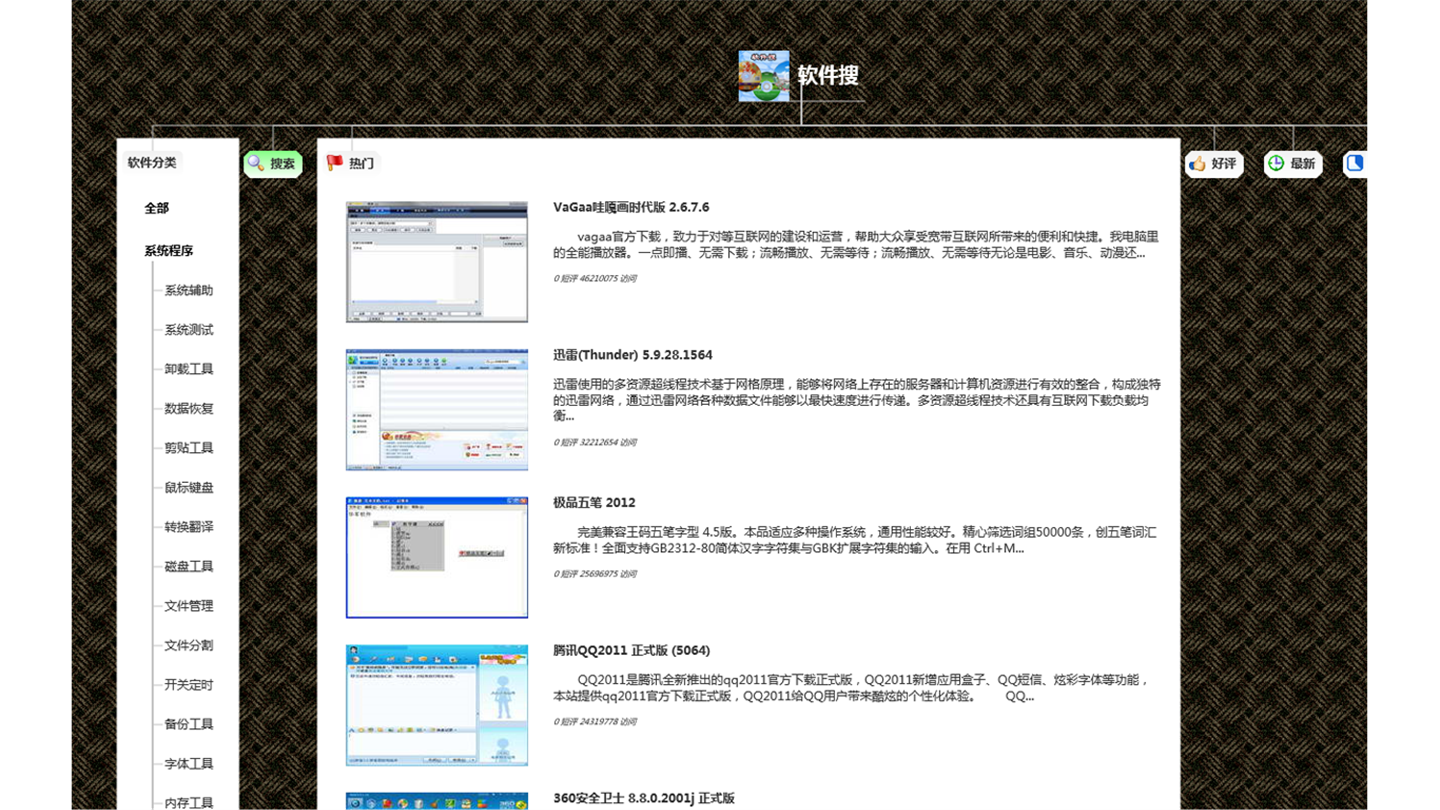
Task: Click the 25696975 访问 stats line
Action: (595, 574)
